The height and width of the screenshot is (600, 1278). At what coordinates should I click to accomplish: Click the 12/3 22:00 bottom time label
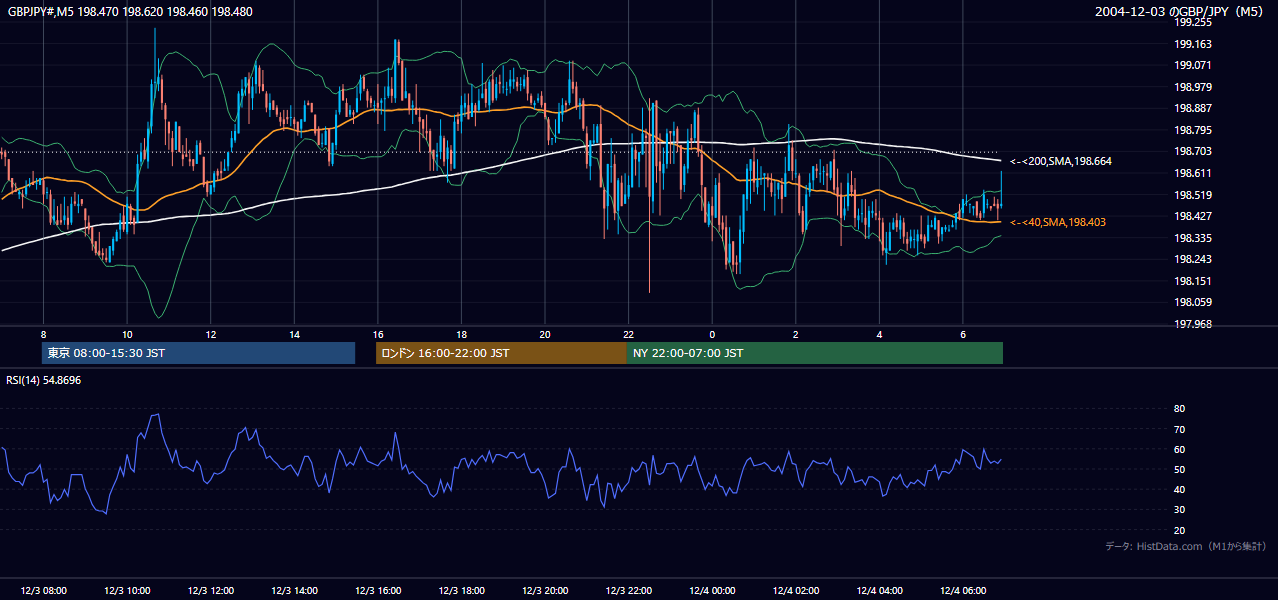[x=628, y=591]
